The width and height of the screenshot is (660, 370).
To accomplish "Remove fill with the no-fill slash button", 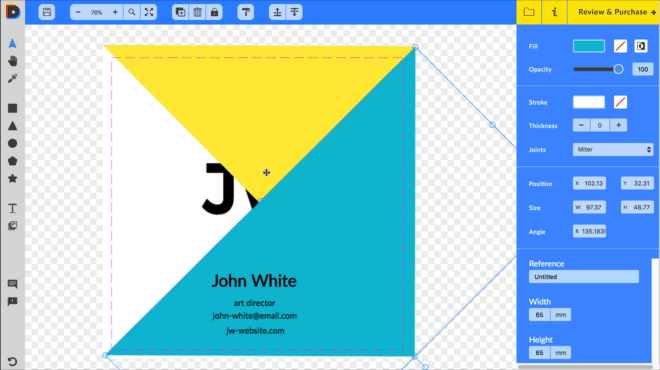I will [620, 46].
